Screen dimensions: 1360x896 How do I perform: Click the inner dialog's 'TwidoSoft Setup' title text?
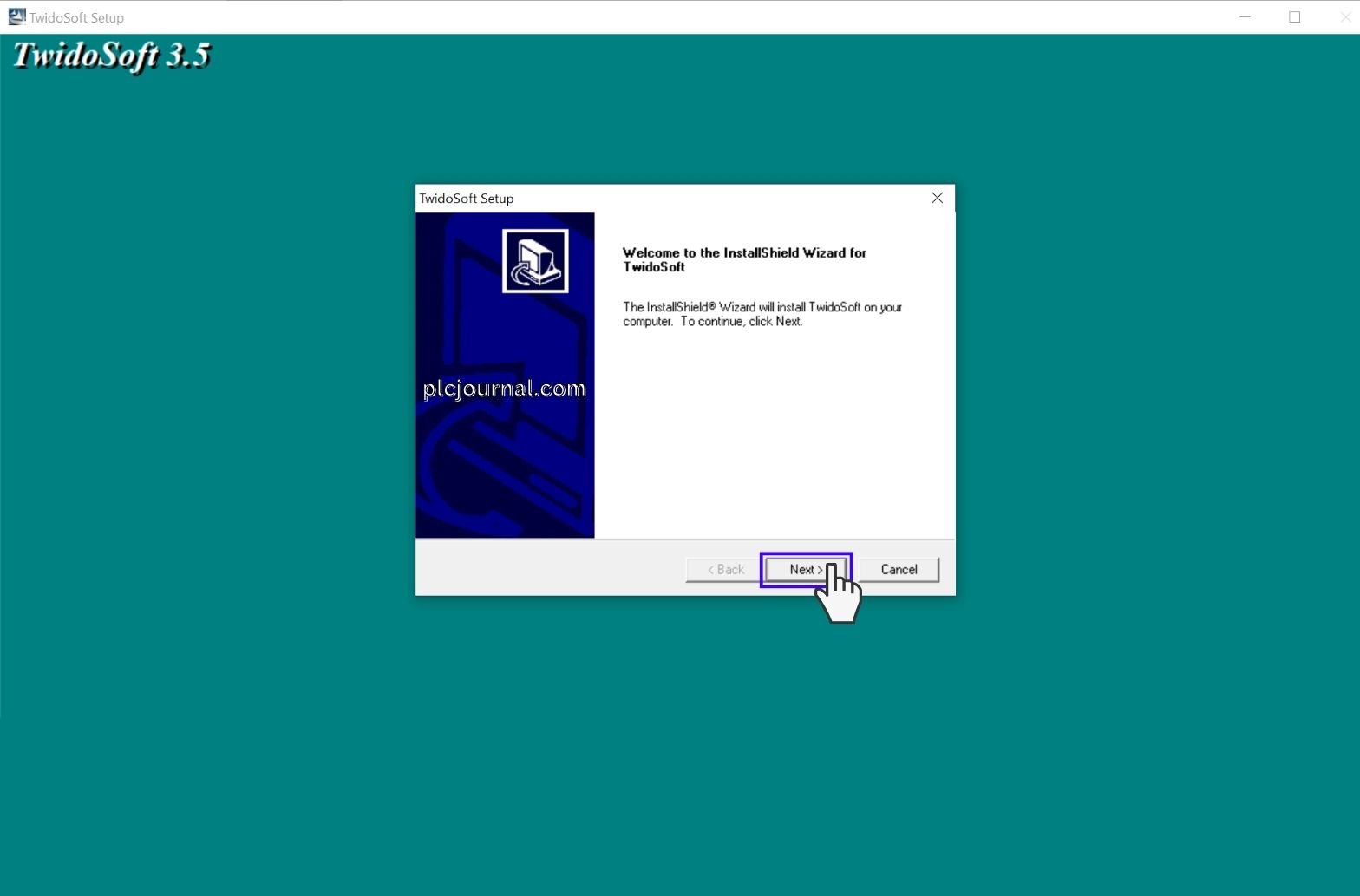coord(467,199)
